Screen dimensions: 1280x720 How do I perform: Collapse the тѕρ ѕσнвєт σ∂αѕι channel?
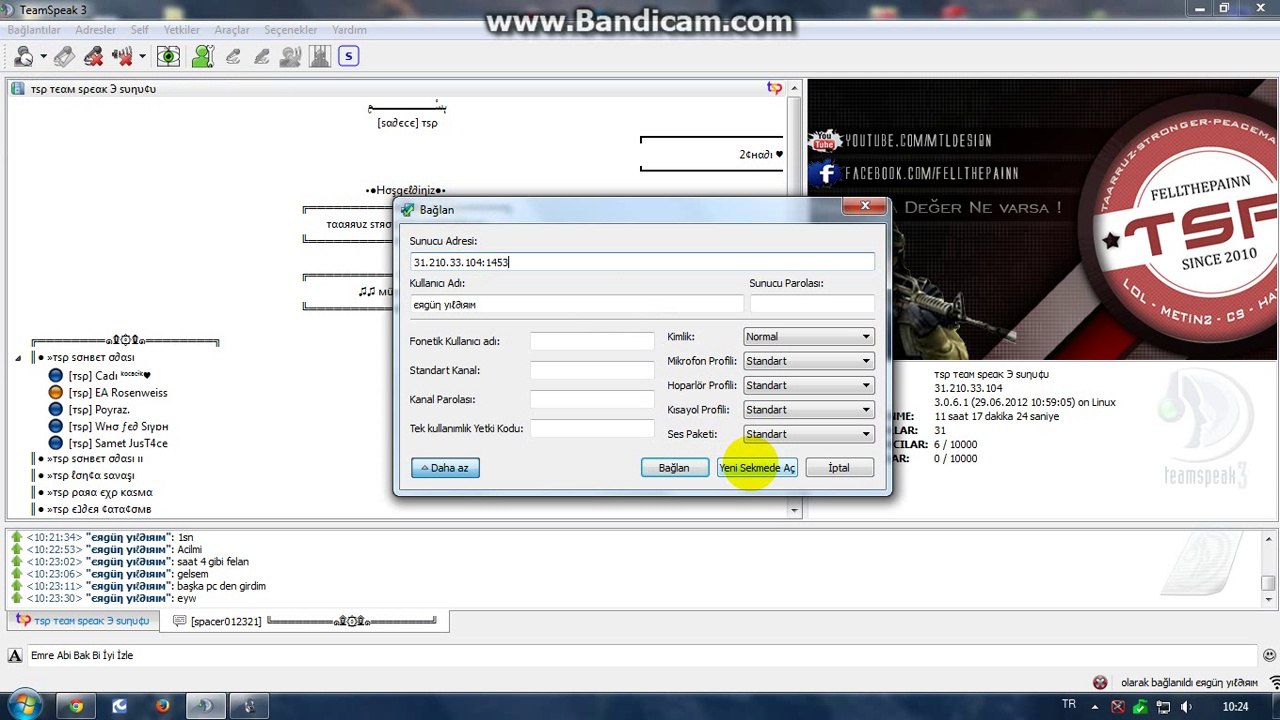(18, 358)
